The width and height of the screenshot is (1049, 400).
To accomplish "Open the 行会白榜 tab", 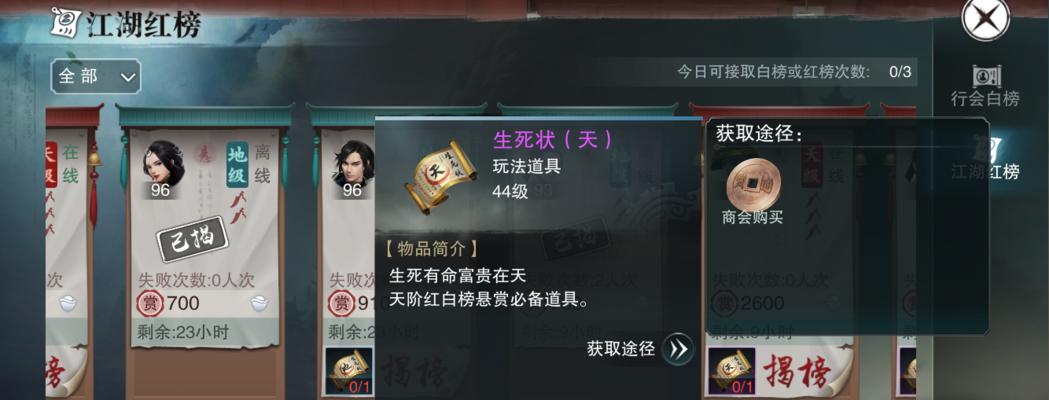I will (985, 87).
